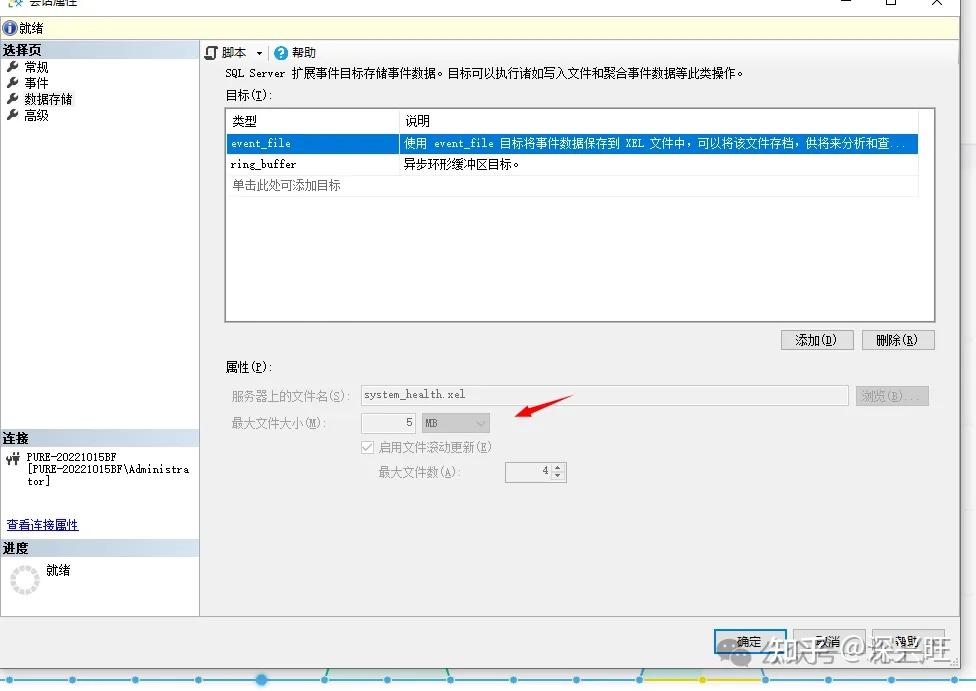The width and height of the screenshot is (976, 691).
Task: Open the 高级 page
Action: tap(36, 115)
